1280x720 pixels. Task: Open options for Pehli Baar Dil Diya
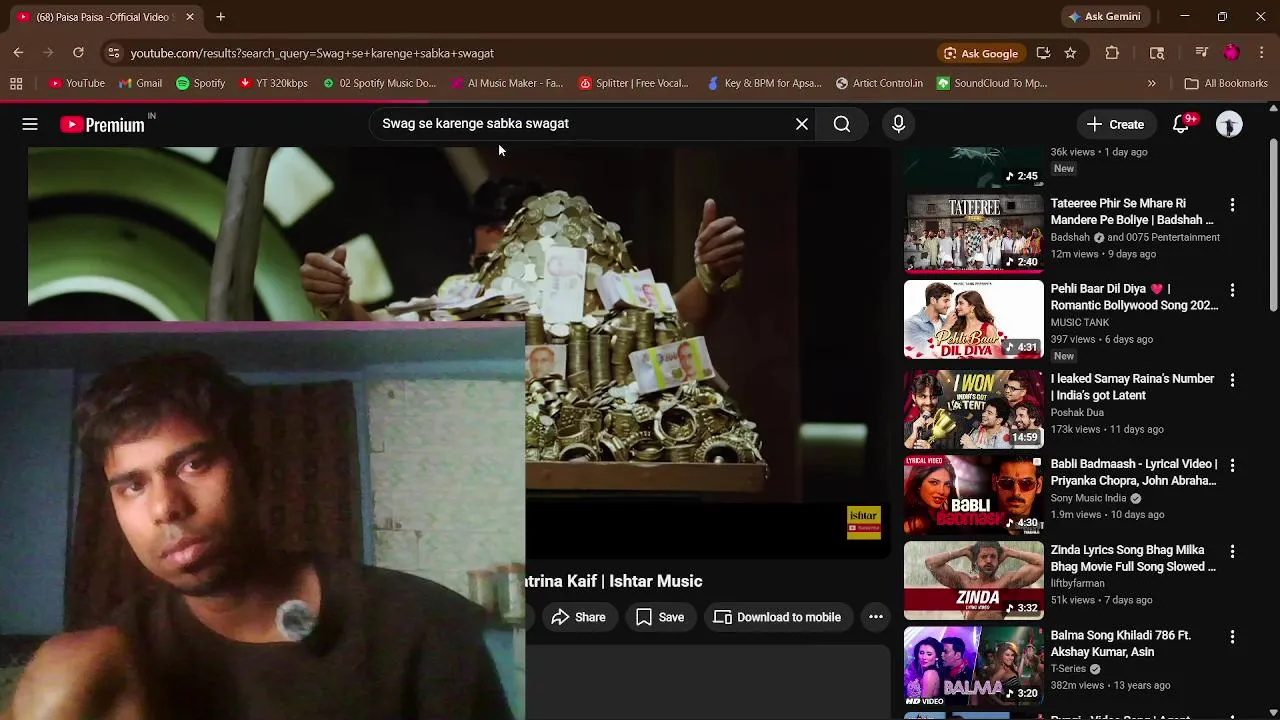1232,290
